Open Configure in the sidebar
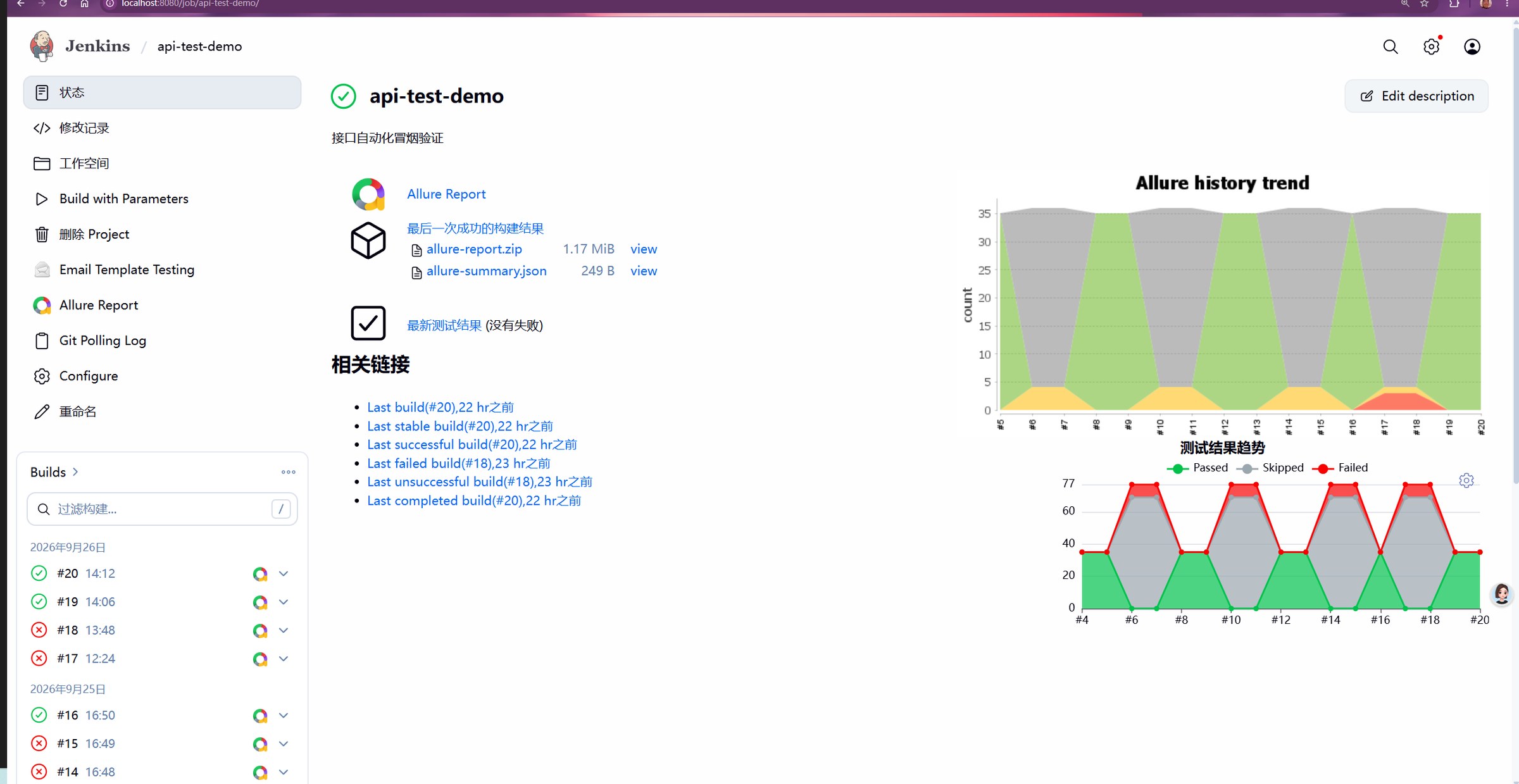The image size is (1519, 784). pyautogui.click(x=162, y=376)
